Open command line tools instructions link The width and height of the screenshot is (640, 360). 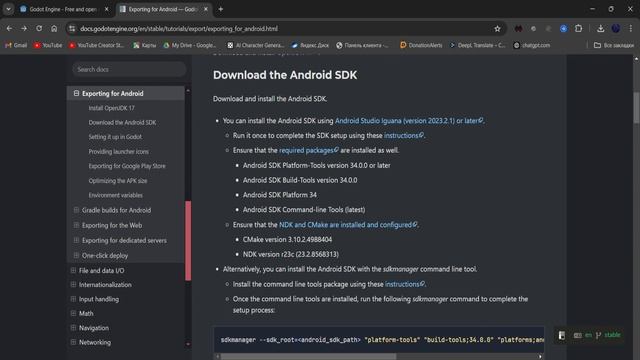(405, 284)
